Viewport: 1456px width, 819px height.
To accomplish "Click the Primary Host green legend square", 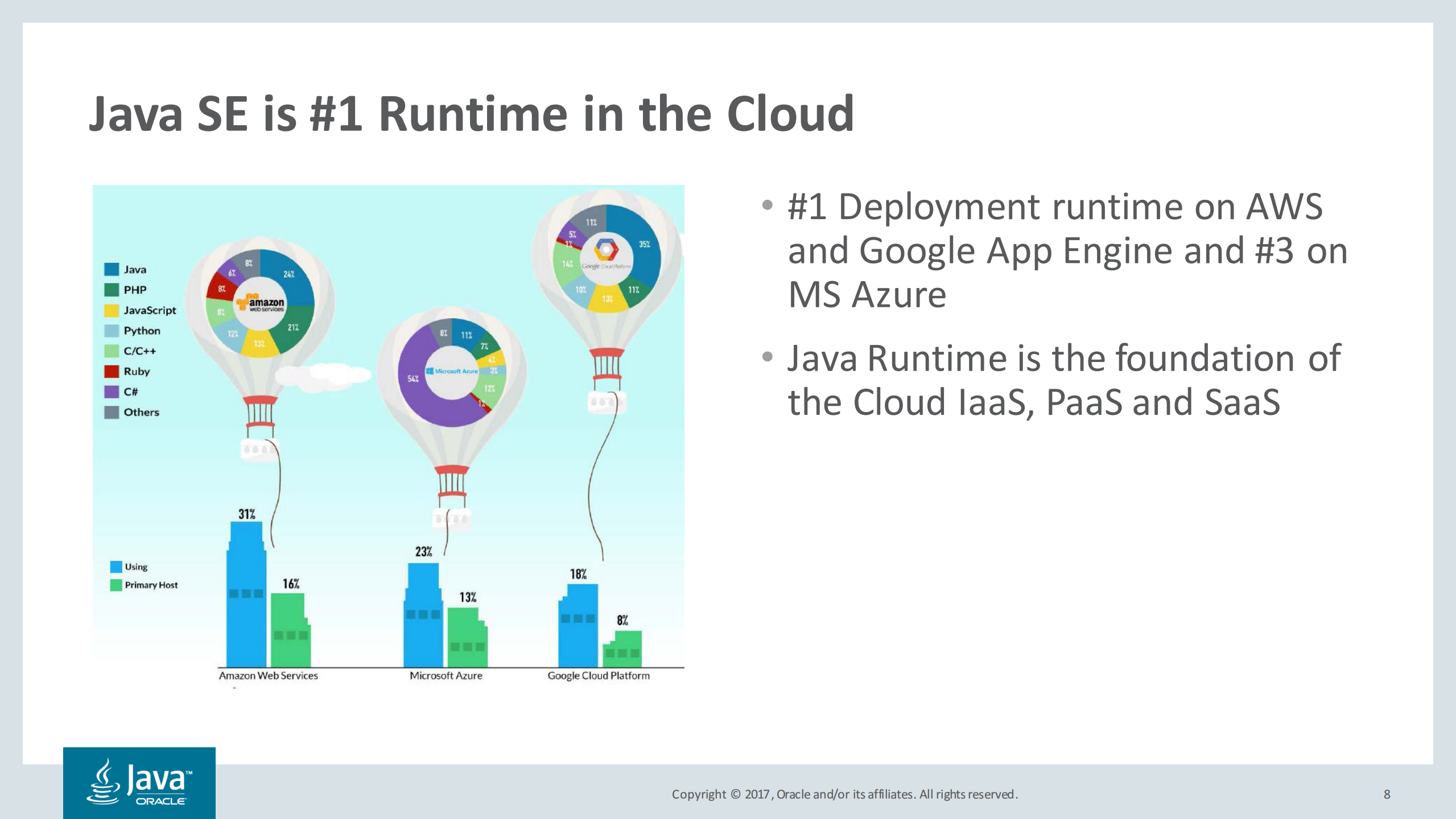I will pyautogui.click(x=116, y=585).
